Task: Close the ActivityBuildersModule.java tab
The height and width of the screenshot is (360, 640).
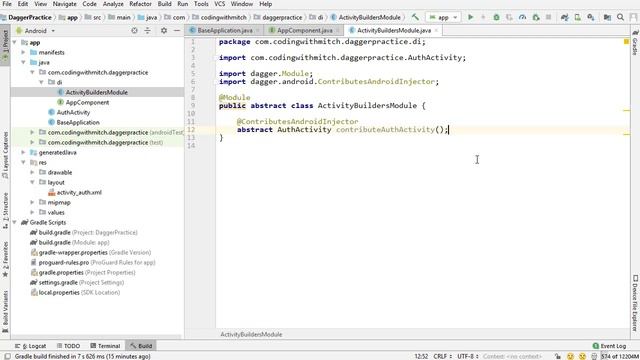Action: (x=436, y=30)
